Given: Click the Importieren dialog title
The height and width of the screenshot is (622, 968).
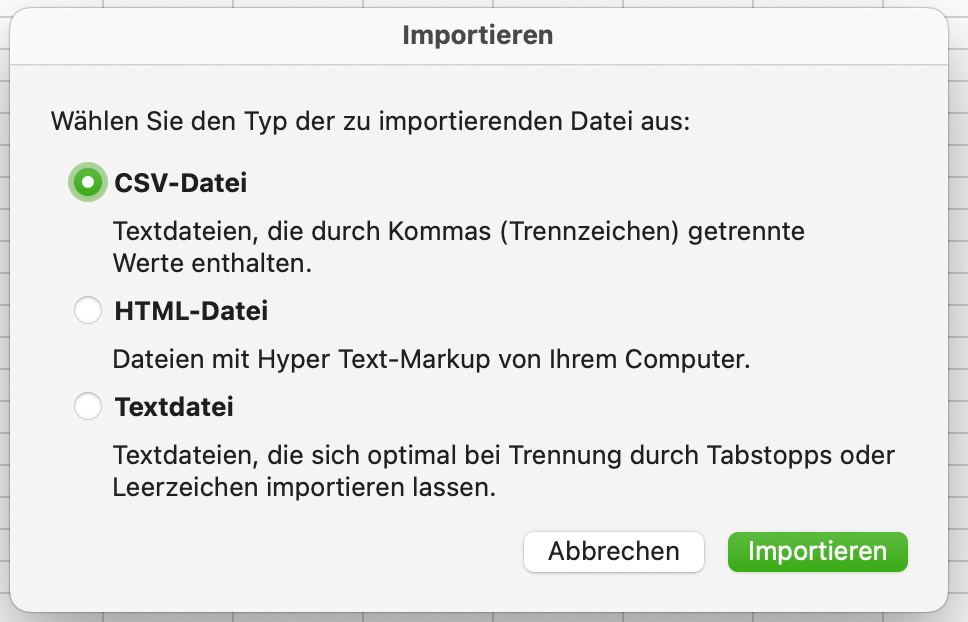Looking at the screenshot, I should pos(478,35).
